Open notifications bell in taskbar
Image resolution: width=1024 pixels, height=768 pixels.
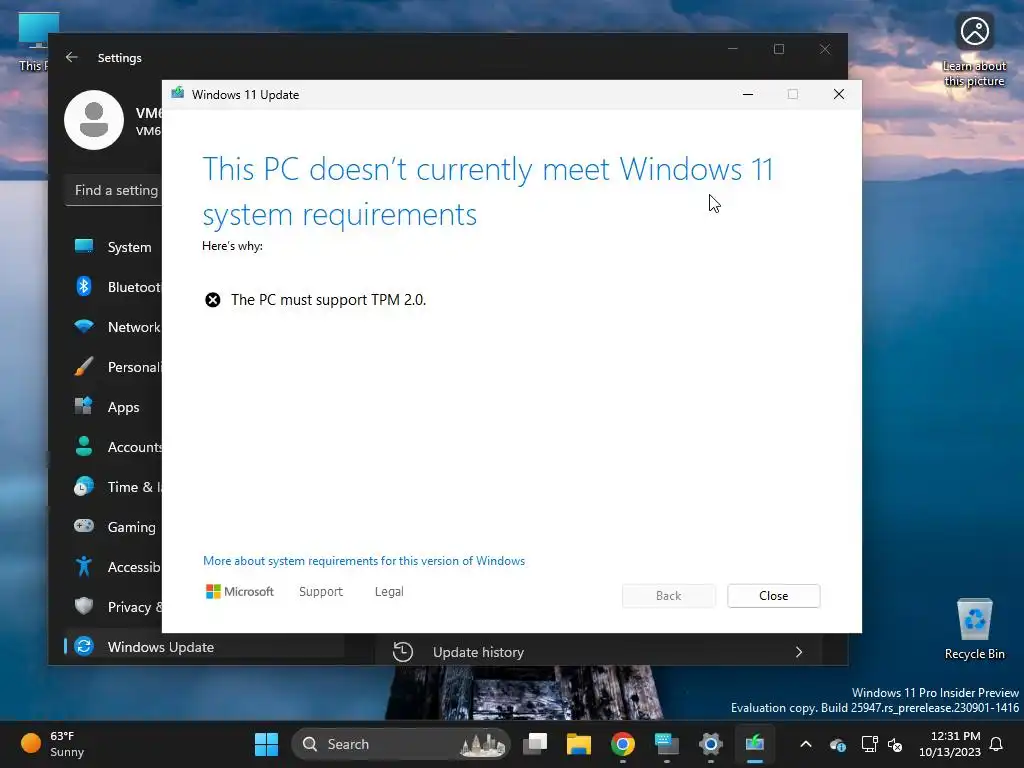click(997, 744)
